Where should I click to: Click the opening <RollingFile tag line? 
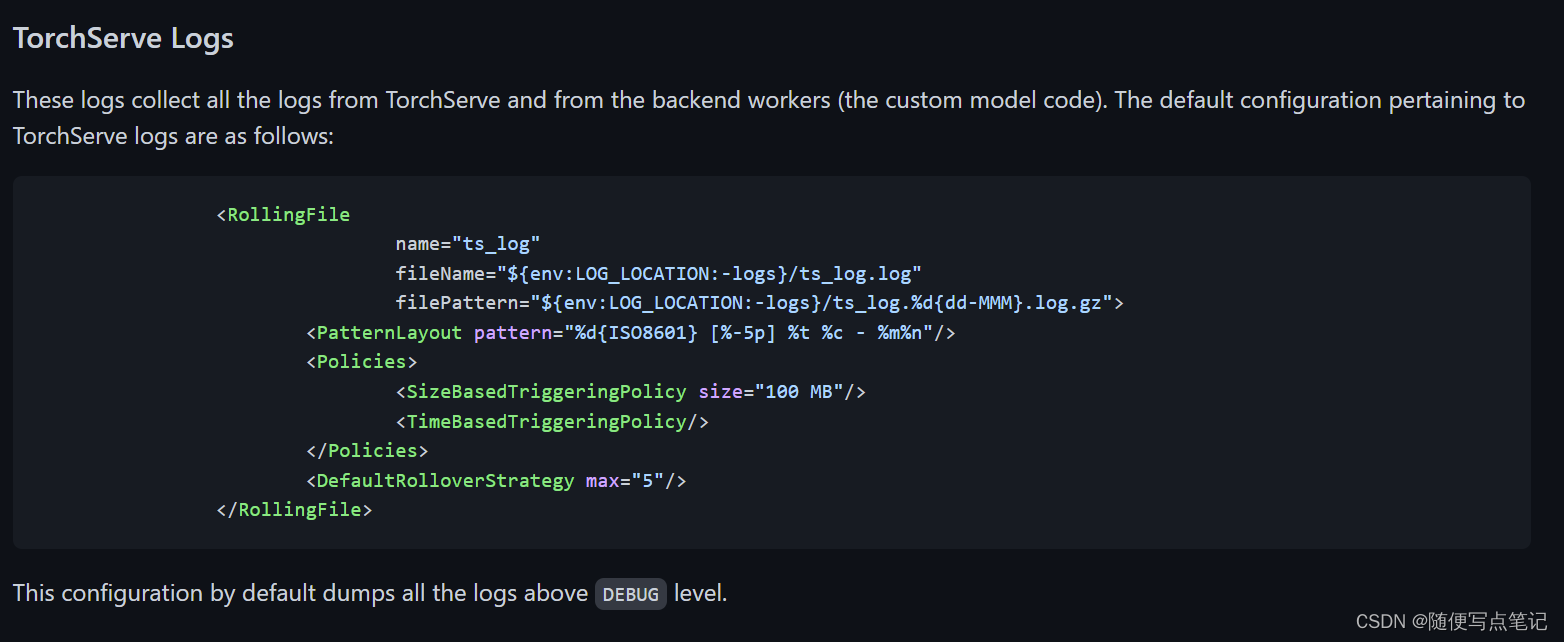click(x=283, y=214)
